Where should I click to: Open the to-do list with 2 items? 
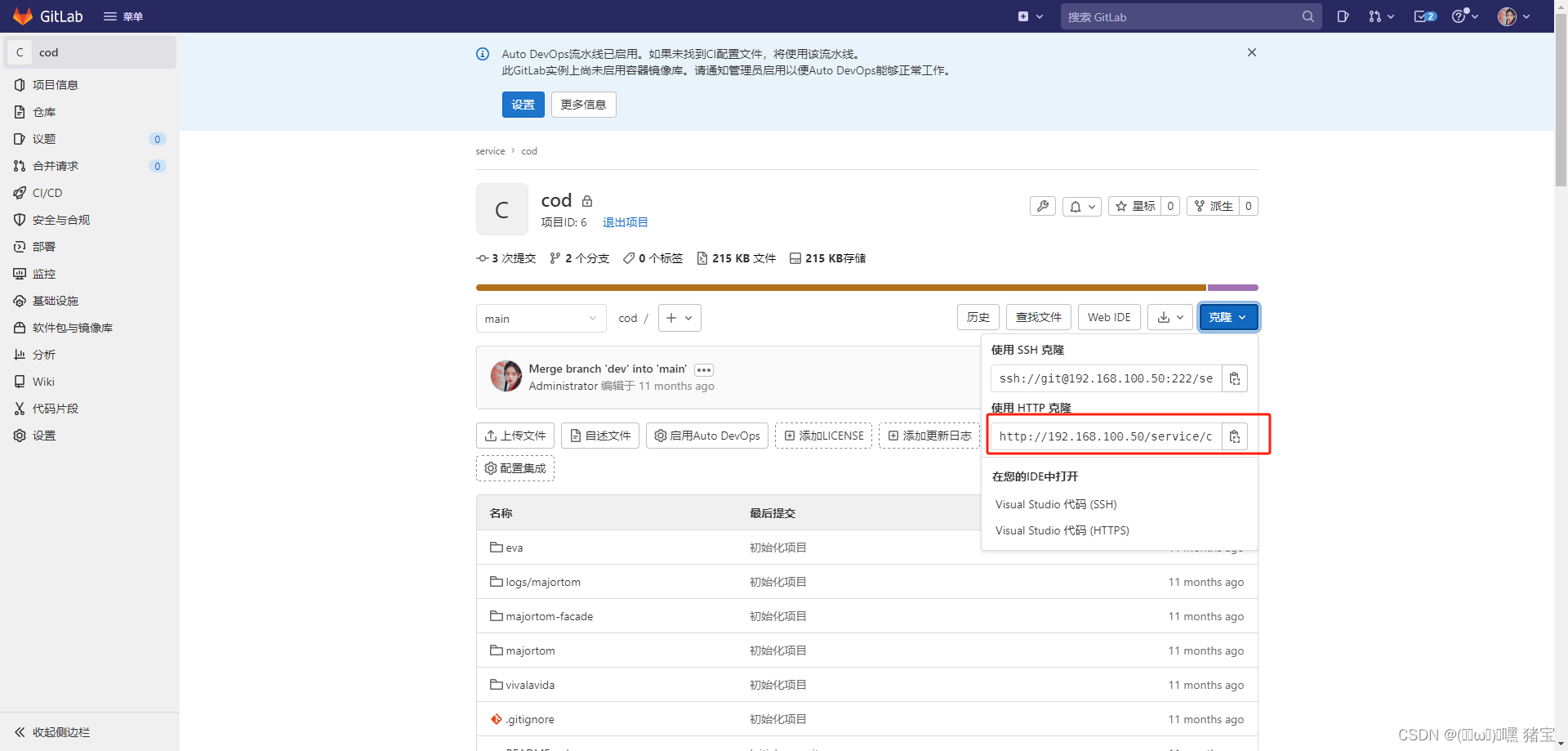pyautogui.click(x=1424, y=16)
